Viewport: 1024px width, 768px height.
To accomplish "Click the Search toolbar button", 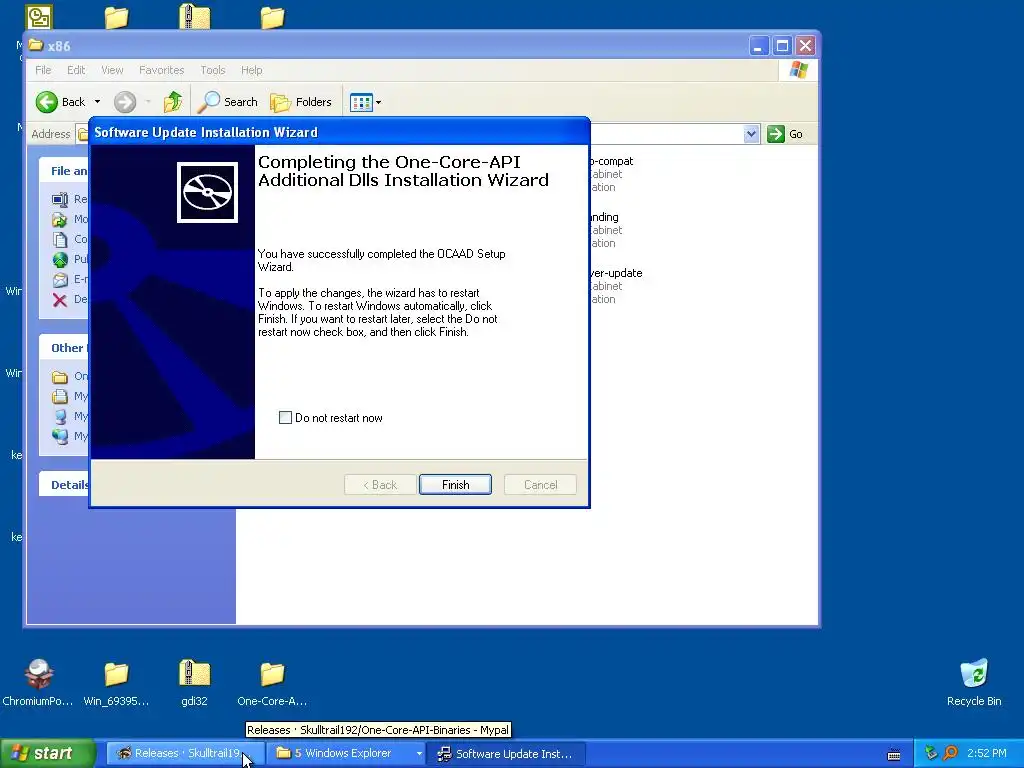I will click(227, 102).
